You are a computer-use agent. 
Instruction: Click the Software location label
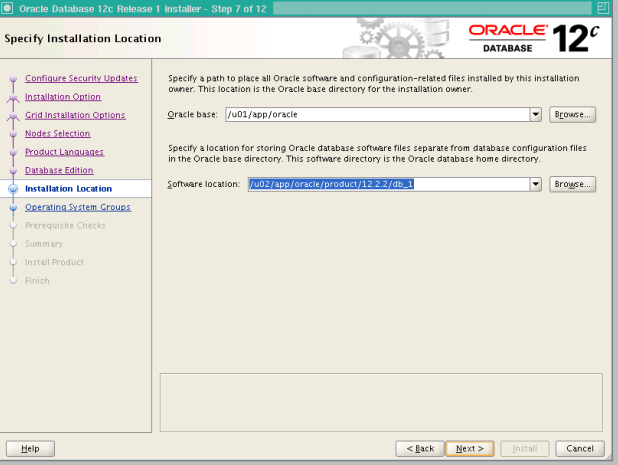coord(203,184)
